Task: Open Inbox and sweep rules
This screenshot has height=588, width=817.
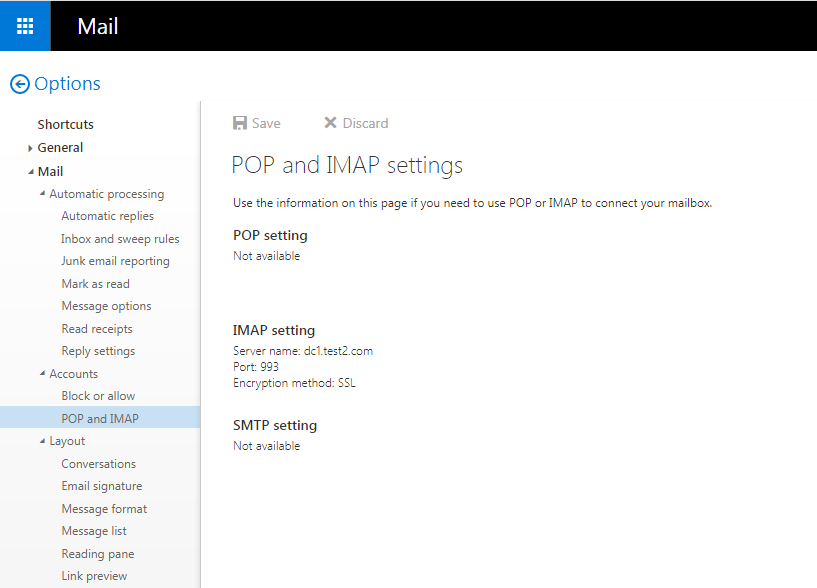Action: (120, 239)
